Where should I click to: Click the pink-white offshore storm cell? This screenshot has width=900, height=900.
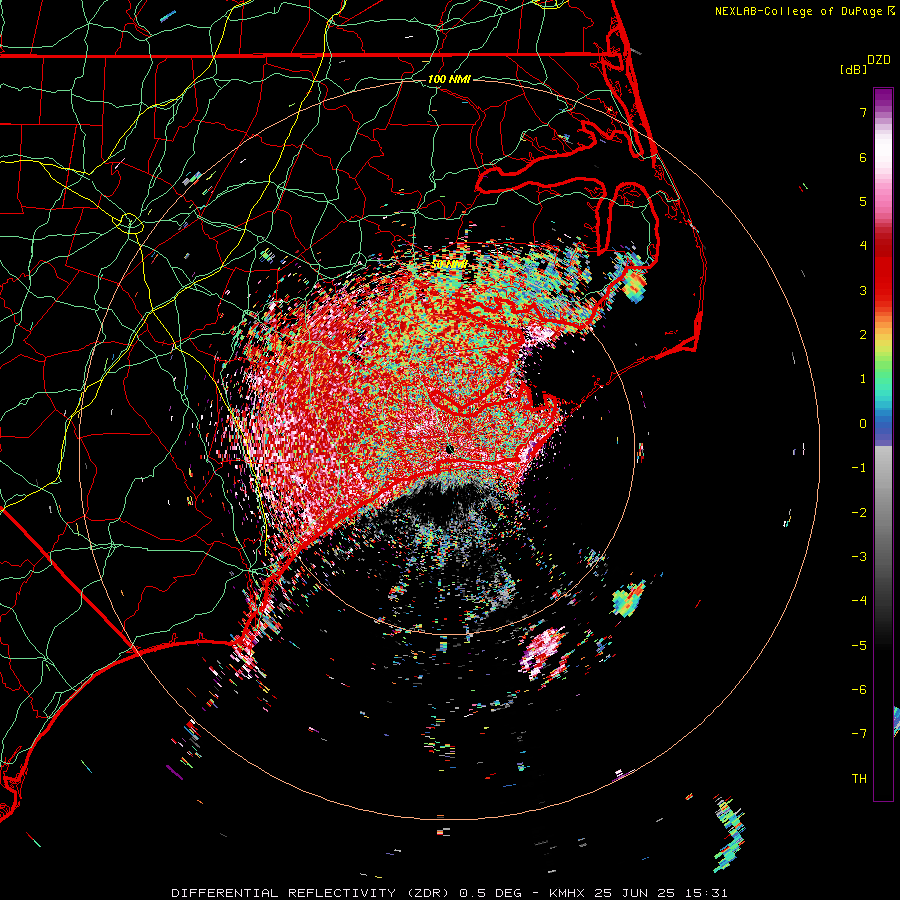(x=542, y=653)
